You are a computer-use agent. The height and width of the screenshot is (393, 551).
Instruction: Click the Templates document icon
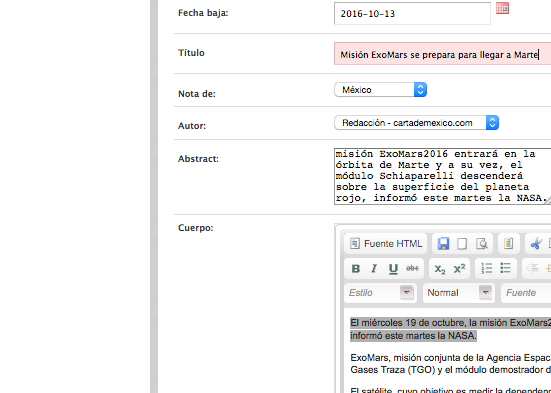click(508, 244)
